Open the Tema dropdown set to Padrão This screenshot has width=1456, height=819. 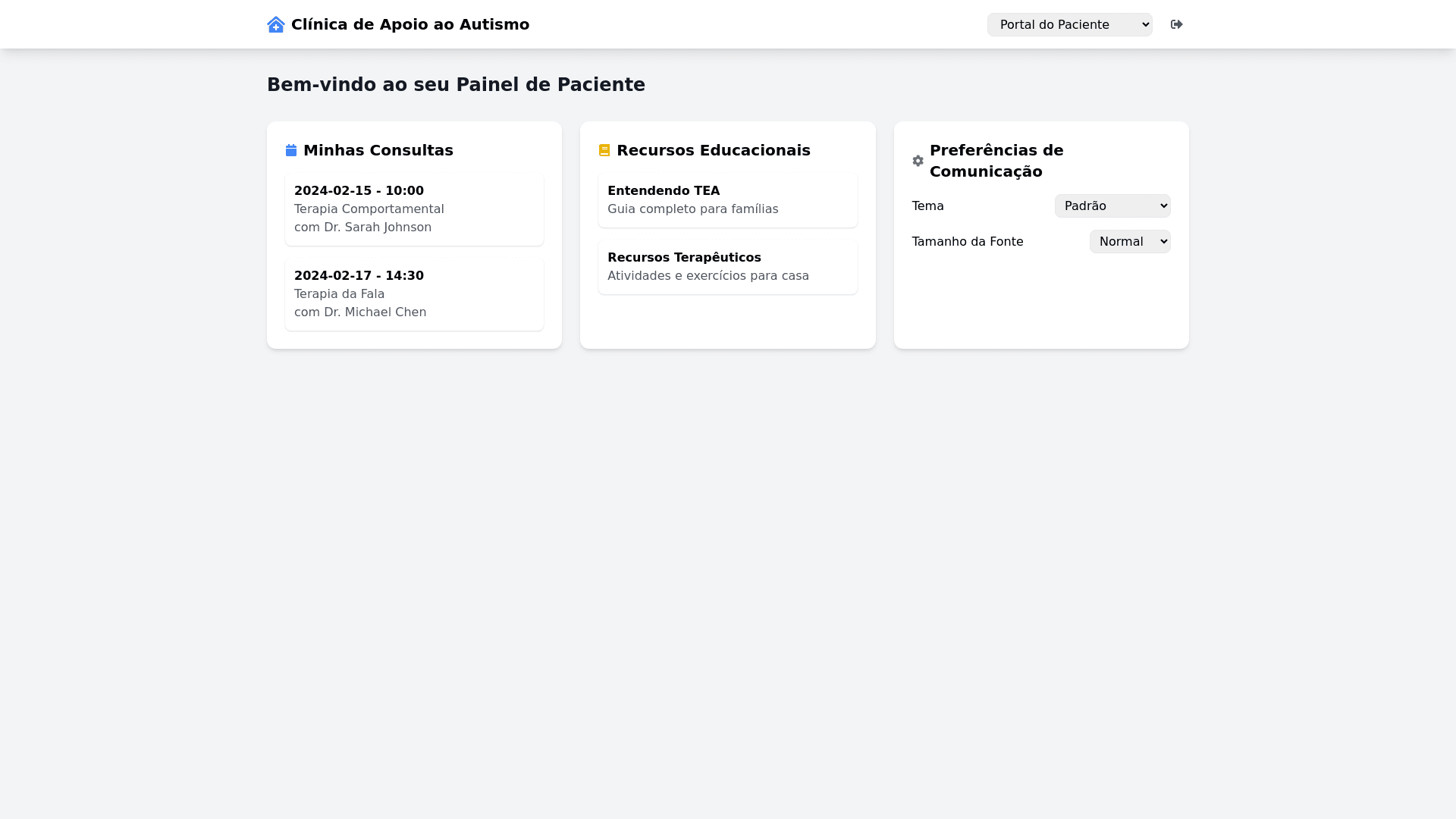1112,206
